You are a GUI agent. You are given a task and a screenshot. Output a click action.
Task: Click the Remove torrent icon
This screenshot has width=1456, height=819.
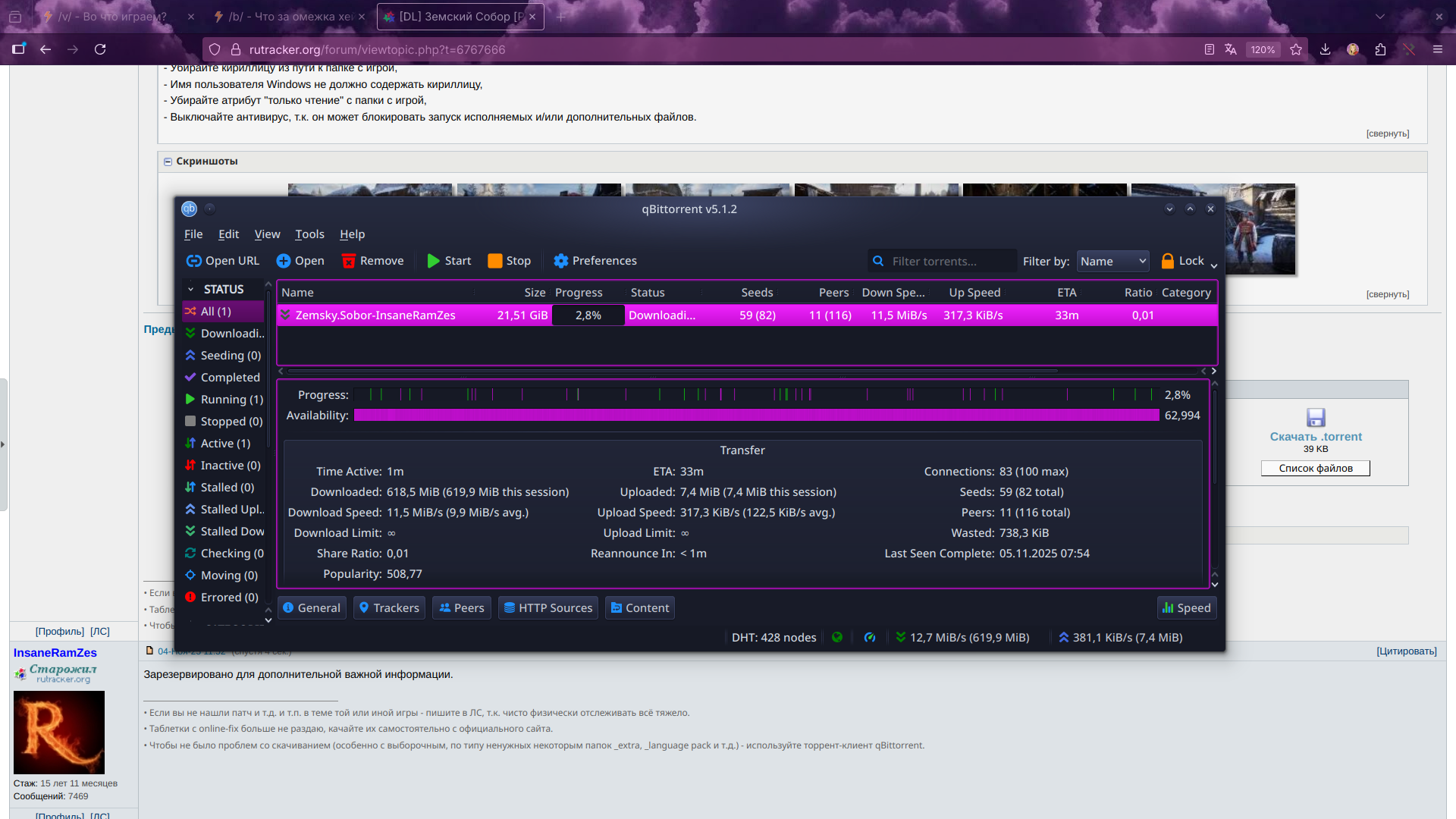pos(349,261)
